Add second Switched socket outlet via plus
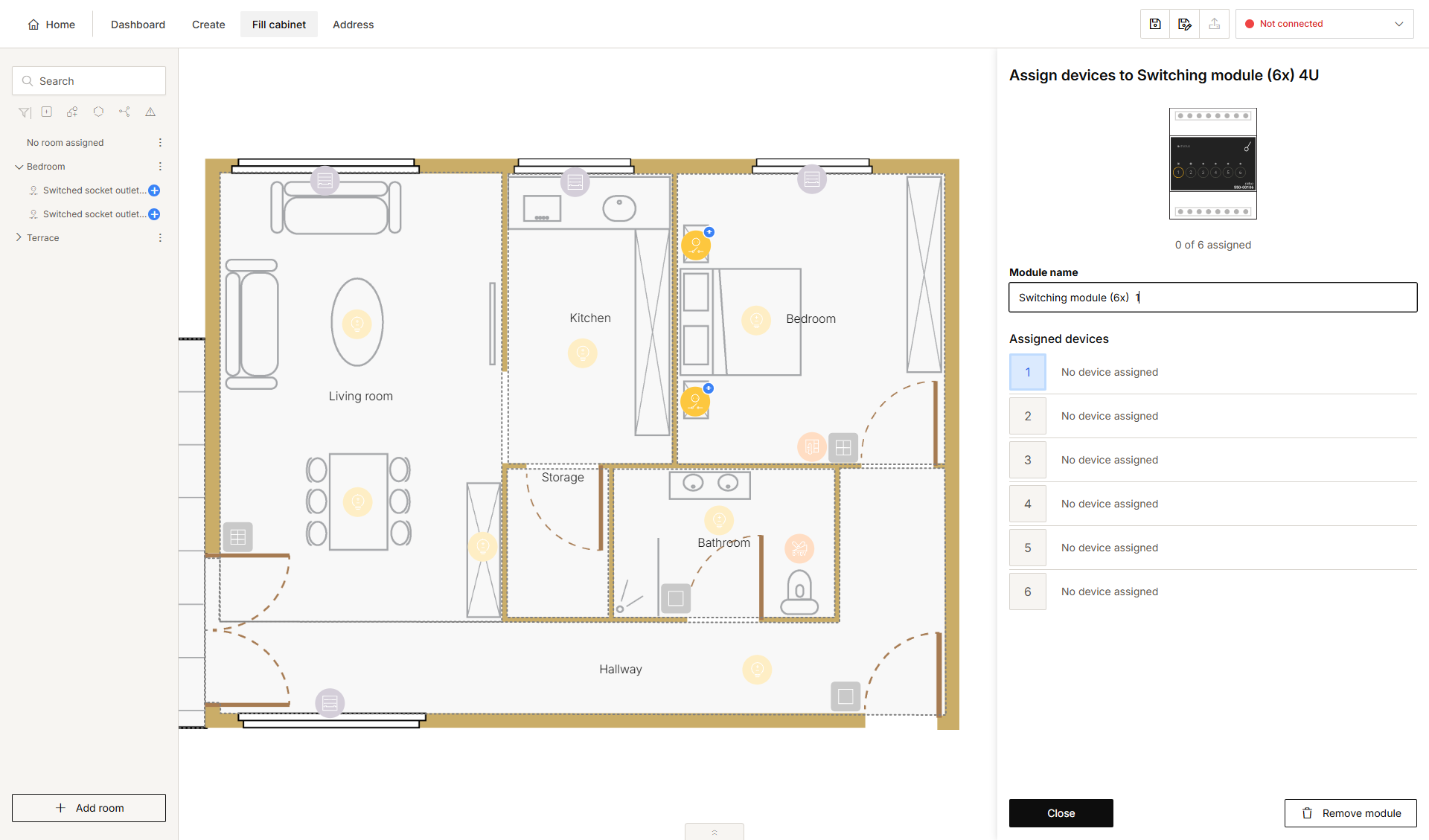 154,214
